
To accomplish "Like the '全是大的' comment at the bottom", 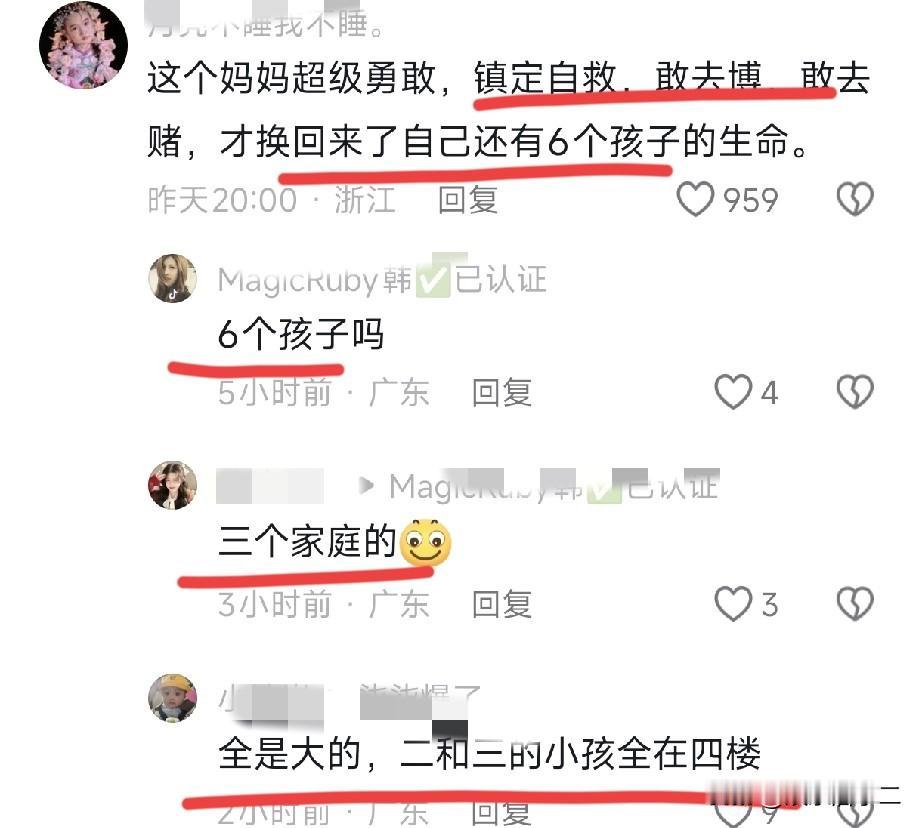I will [733, 814].
